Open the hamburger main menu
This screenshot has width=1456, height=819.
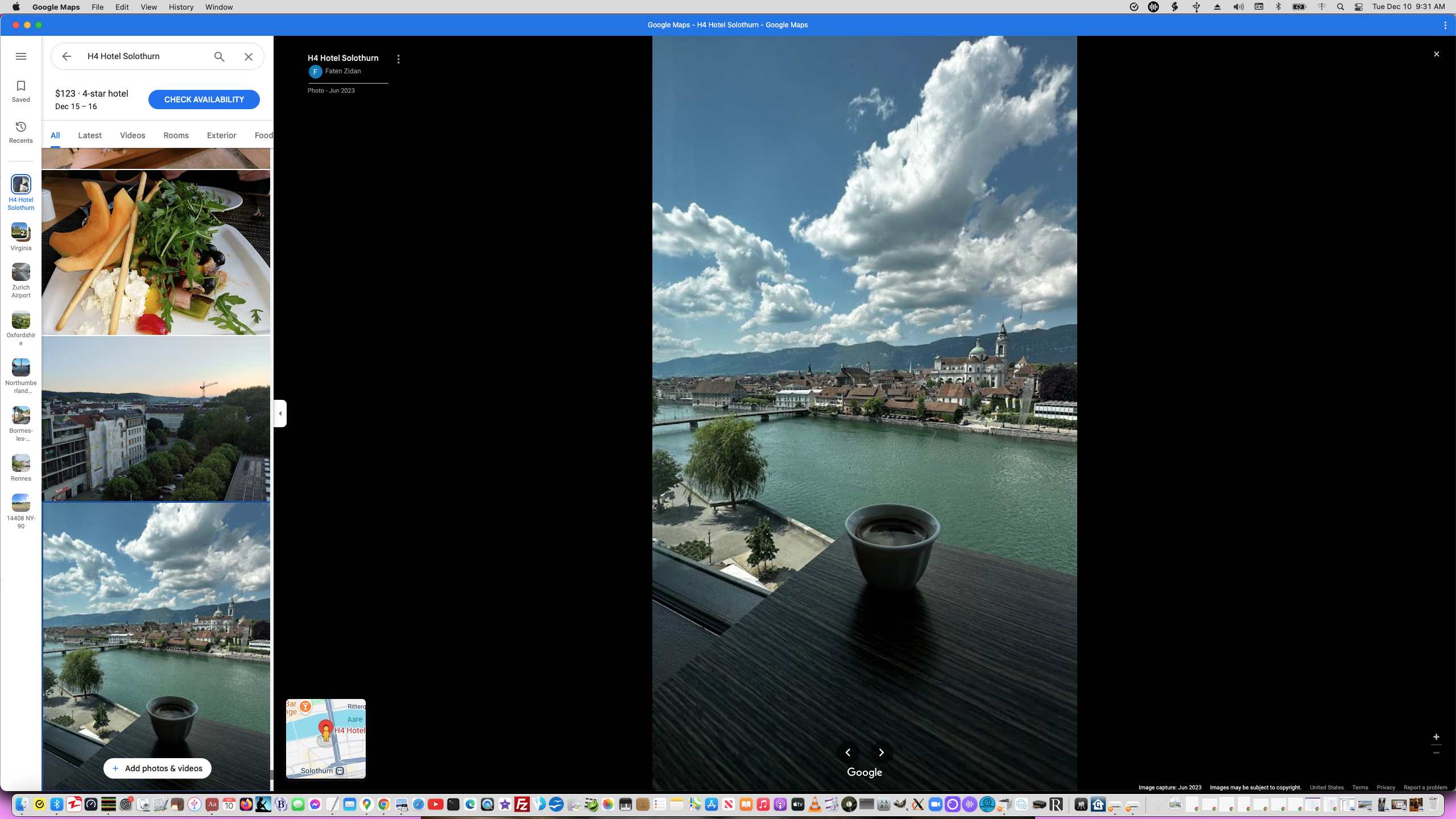click(x=21, y=56)
